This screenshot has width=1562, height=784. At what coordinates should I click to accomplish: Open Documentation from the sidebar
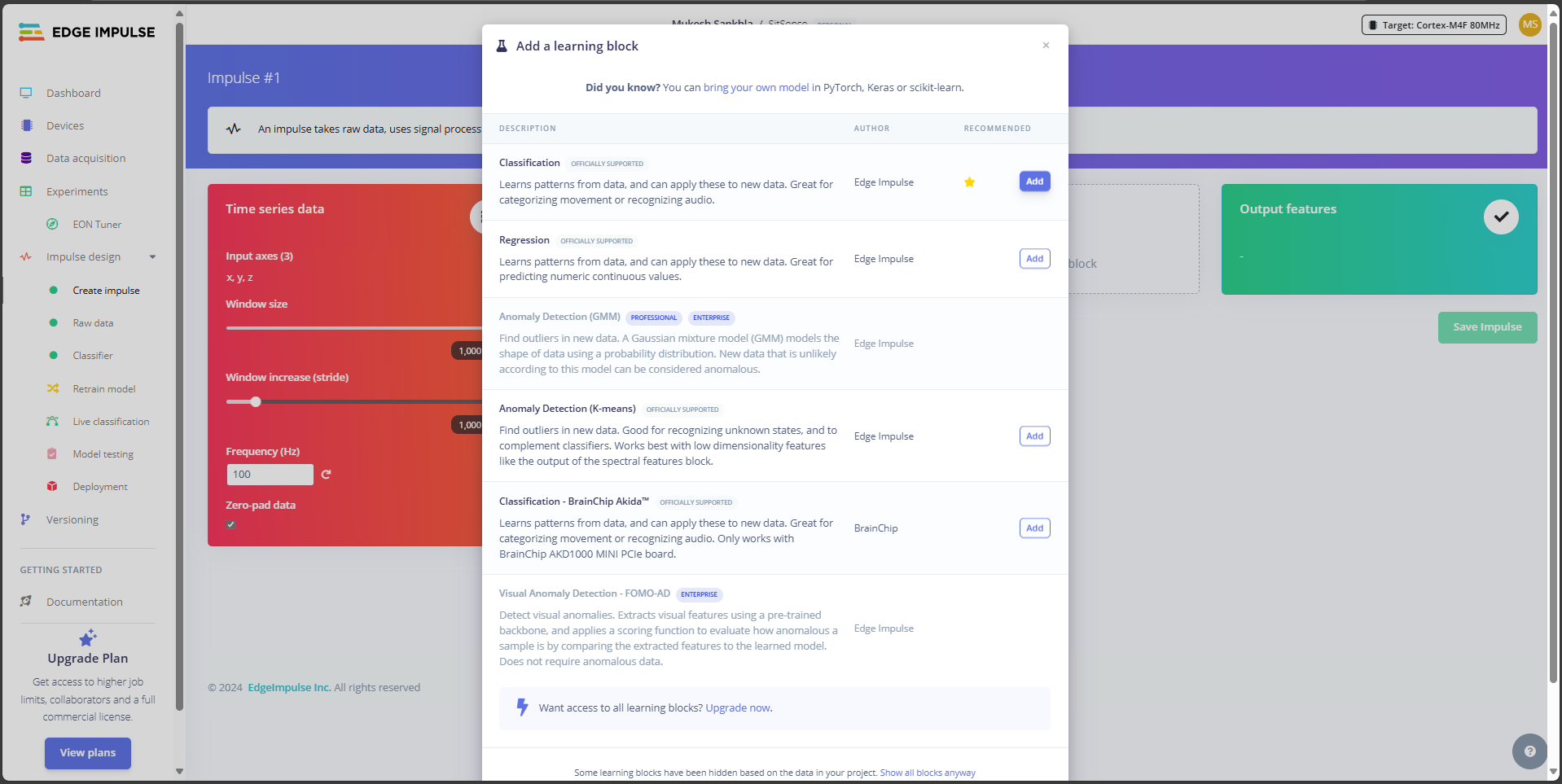[85, 602]
